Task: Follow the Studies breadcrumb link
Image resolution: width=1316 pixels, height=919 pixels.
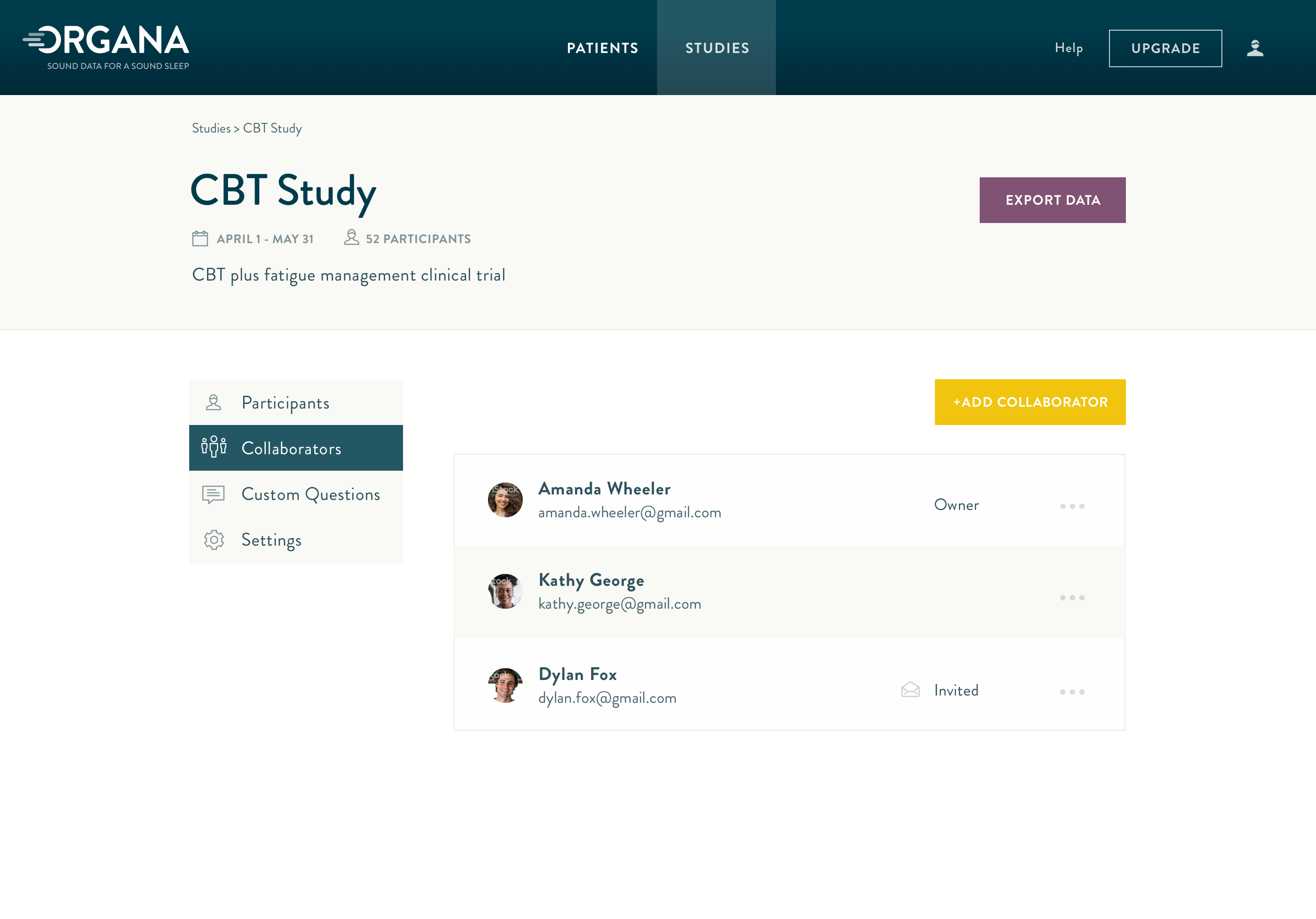Action: point(210,128)
